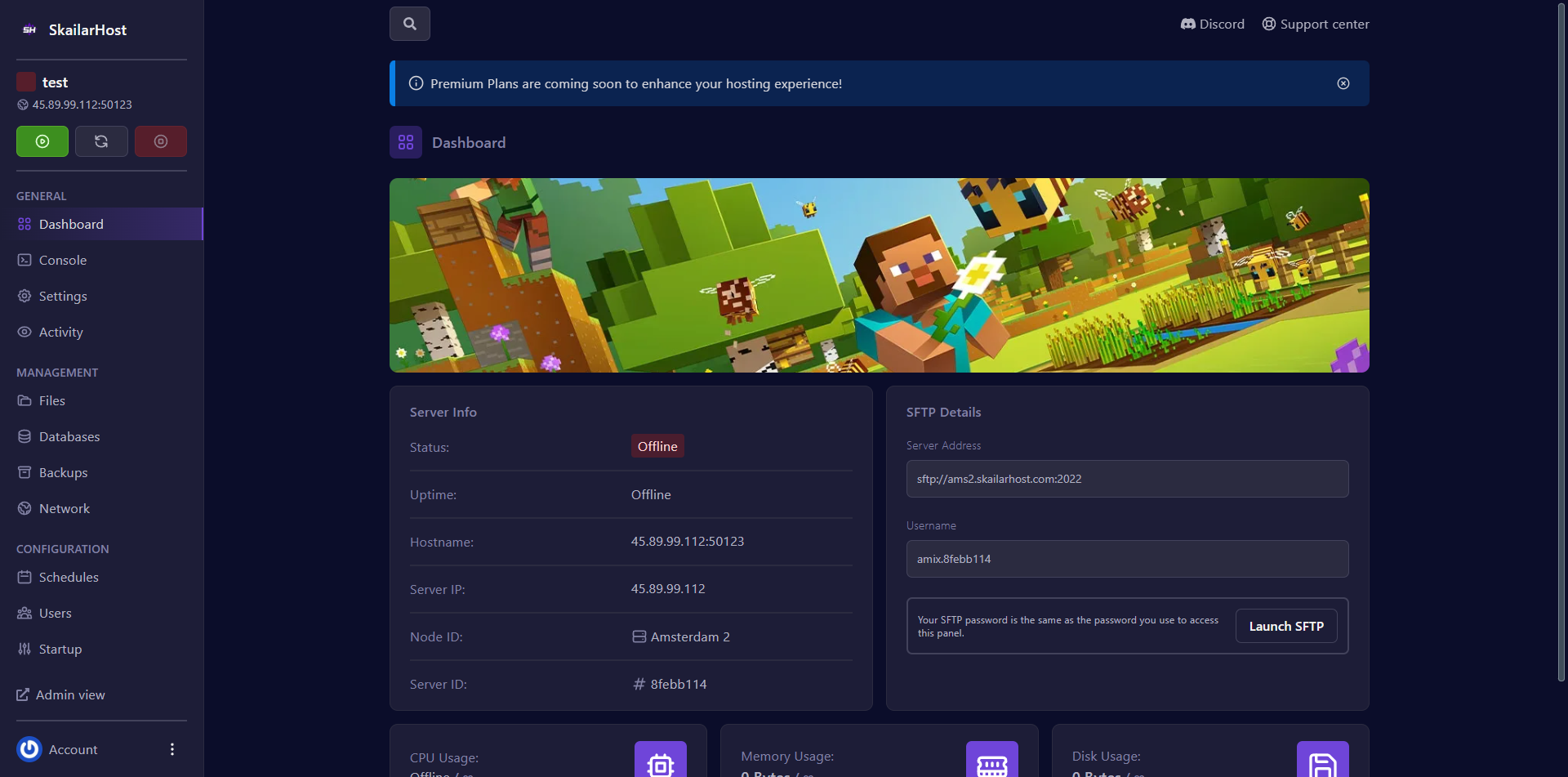Open the Backups section
1568x777 pixels.
63,472
